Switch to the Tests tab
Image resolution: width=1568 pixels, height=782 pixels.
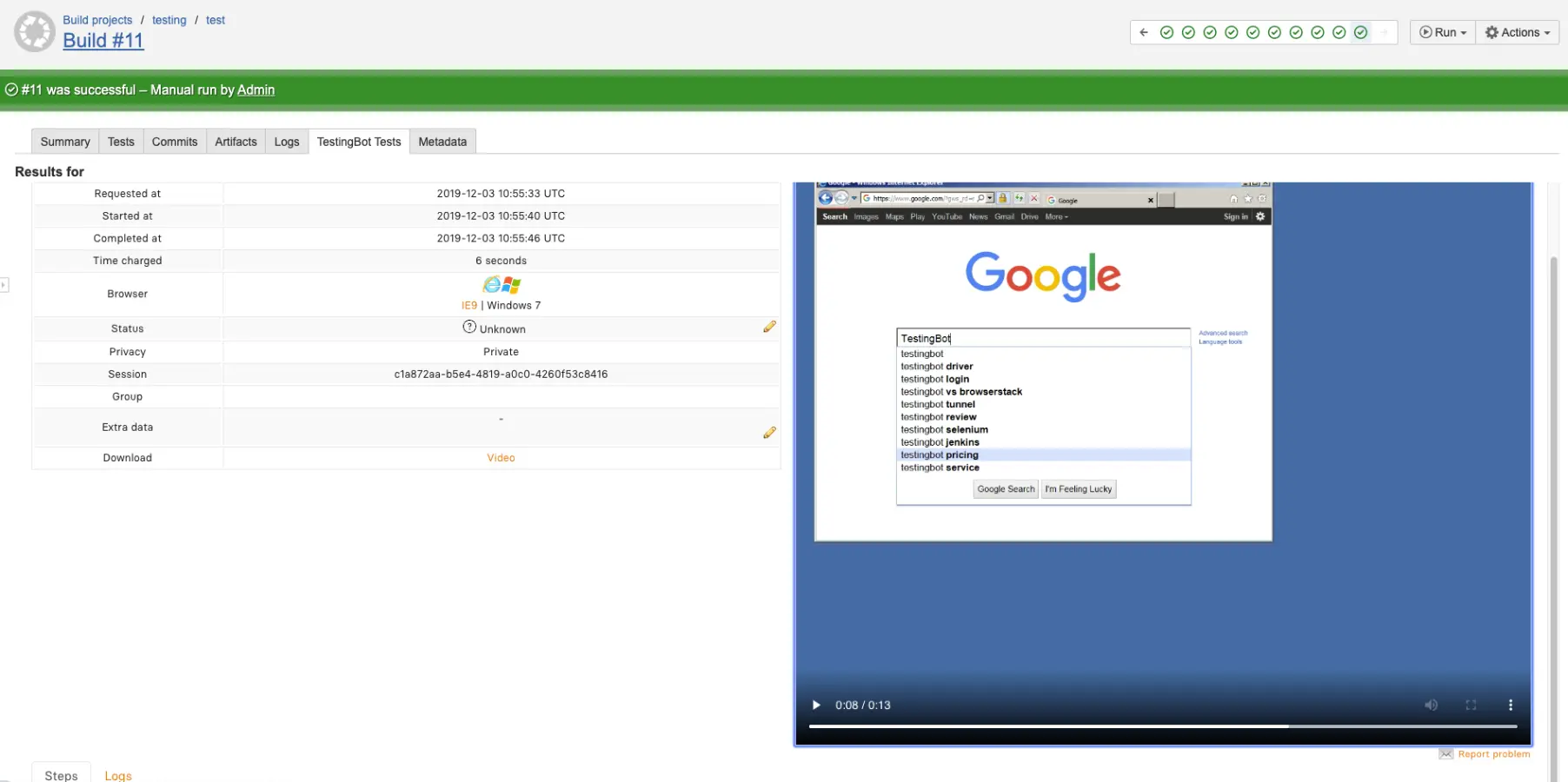(121, 142)
